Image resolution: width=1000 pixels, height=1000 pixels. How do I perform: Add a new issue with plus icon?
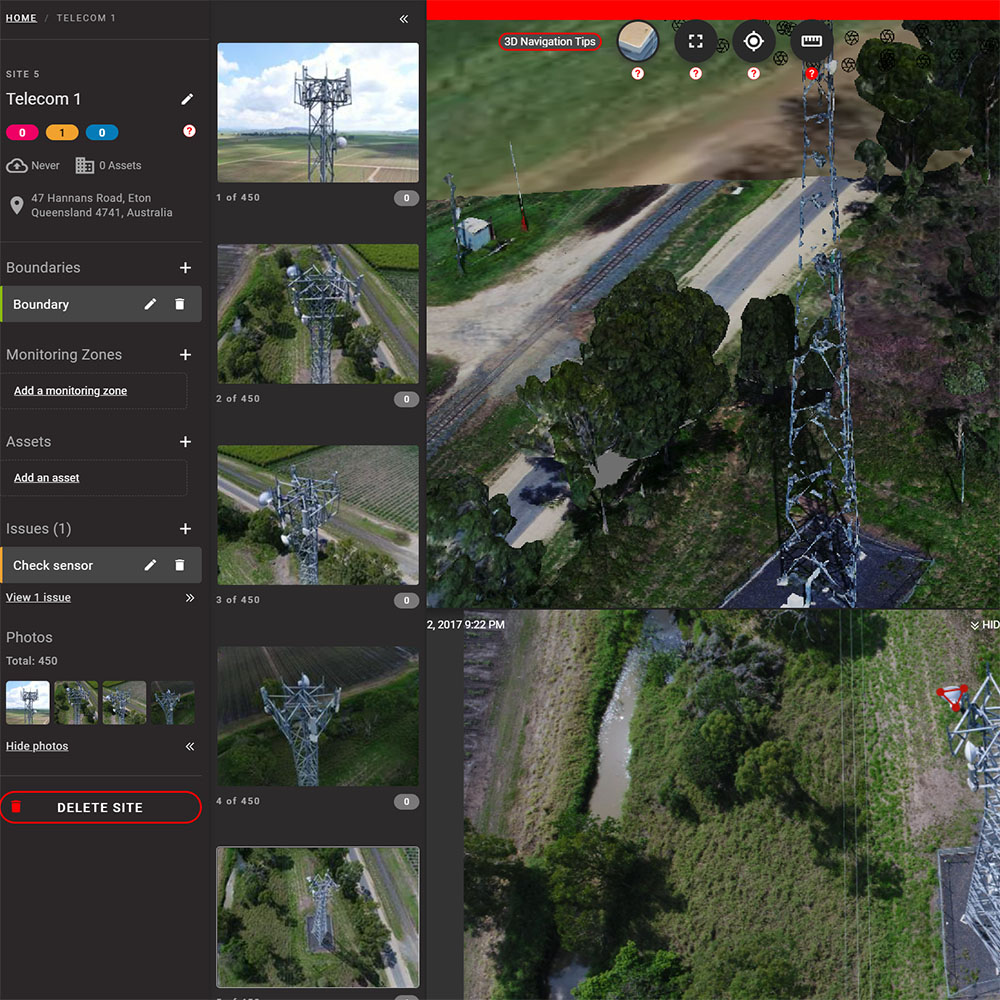tap(186, 529)
